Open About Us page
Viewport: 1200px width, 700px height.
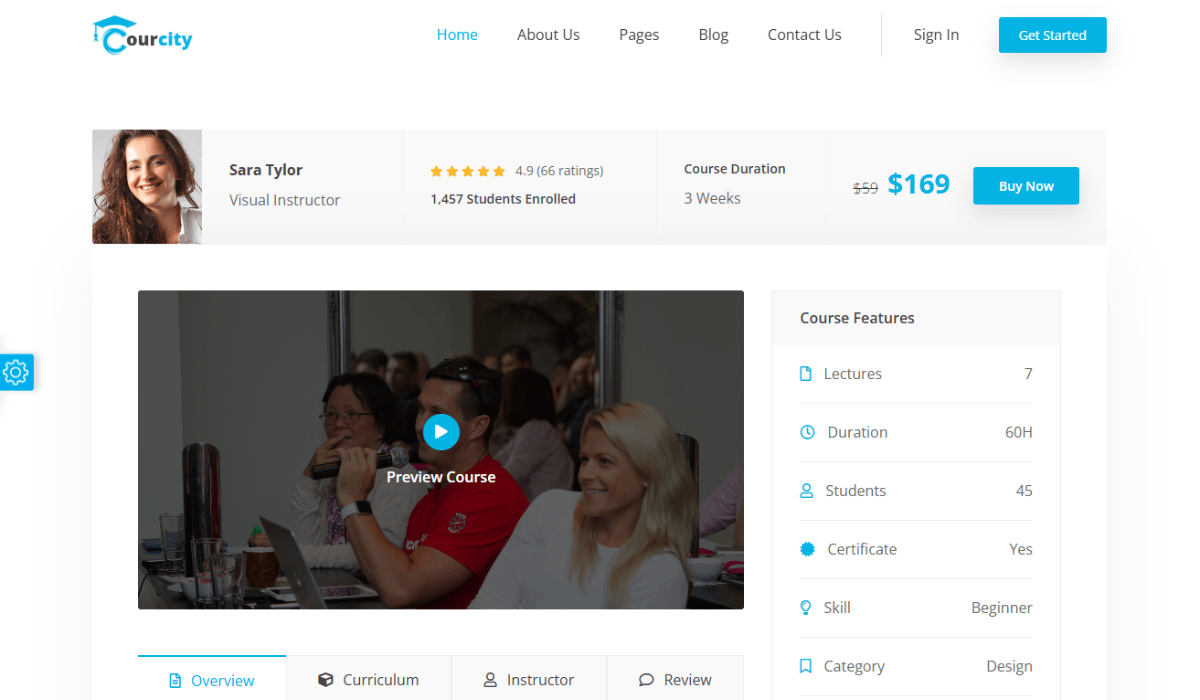[x=548, y=35]
